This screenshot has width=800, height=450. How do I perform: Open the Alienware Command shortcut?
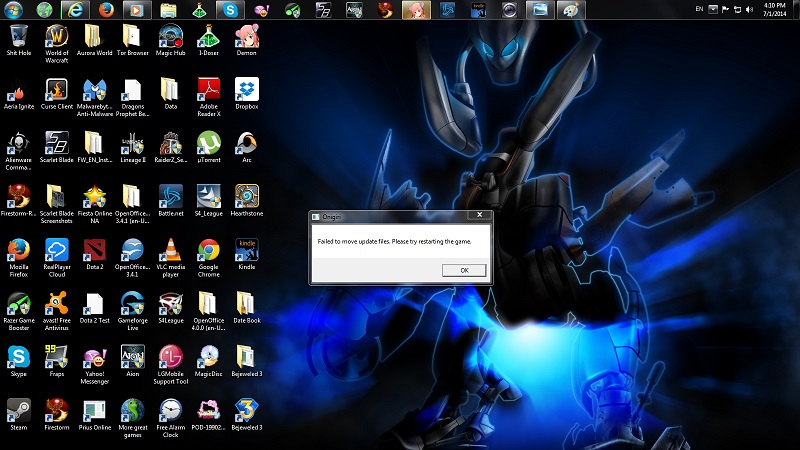[19, 151]
